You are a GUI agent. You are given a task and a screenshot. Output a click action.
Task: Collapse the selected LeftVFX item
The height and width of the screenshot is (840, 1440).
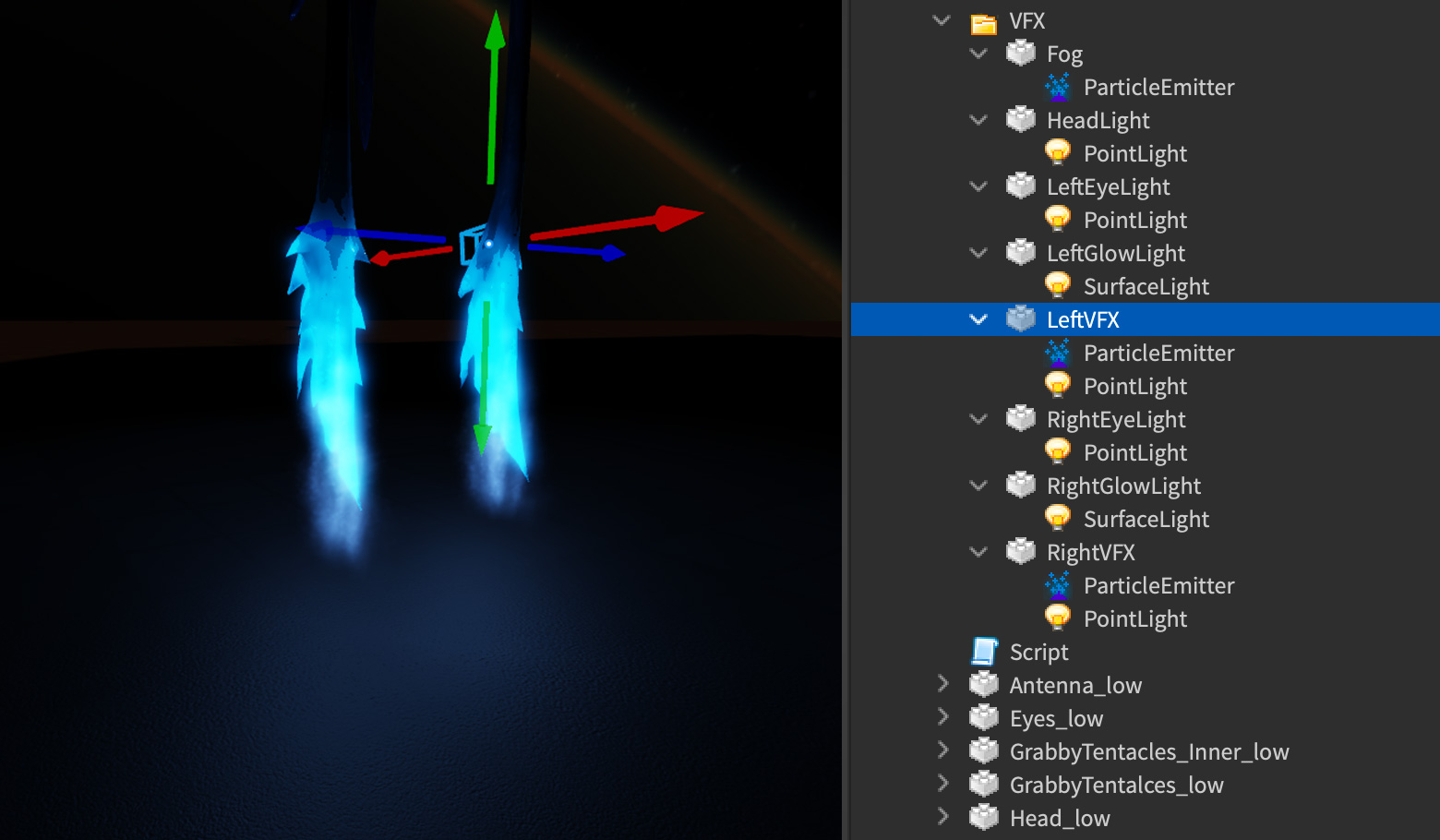[x=978, y=319]
